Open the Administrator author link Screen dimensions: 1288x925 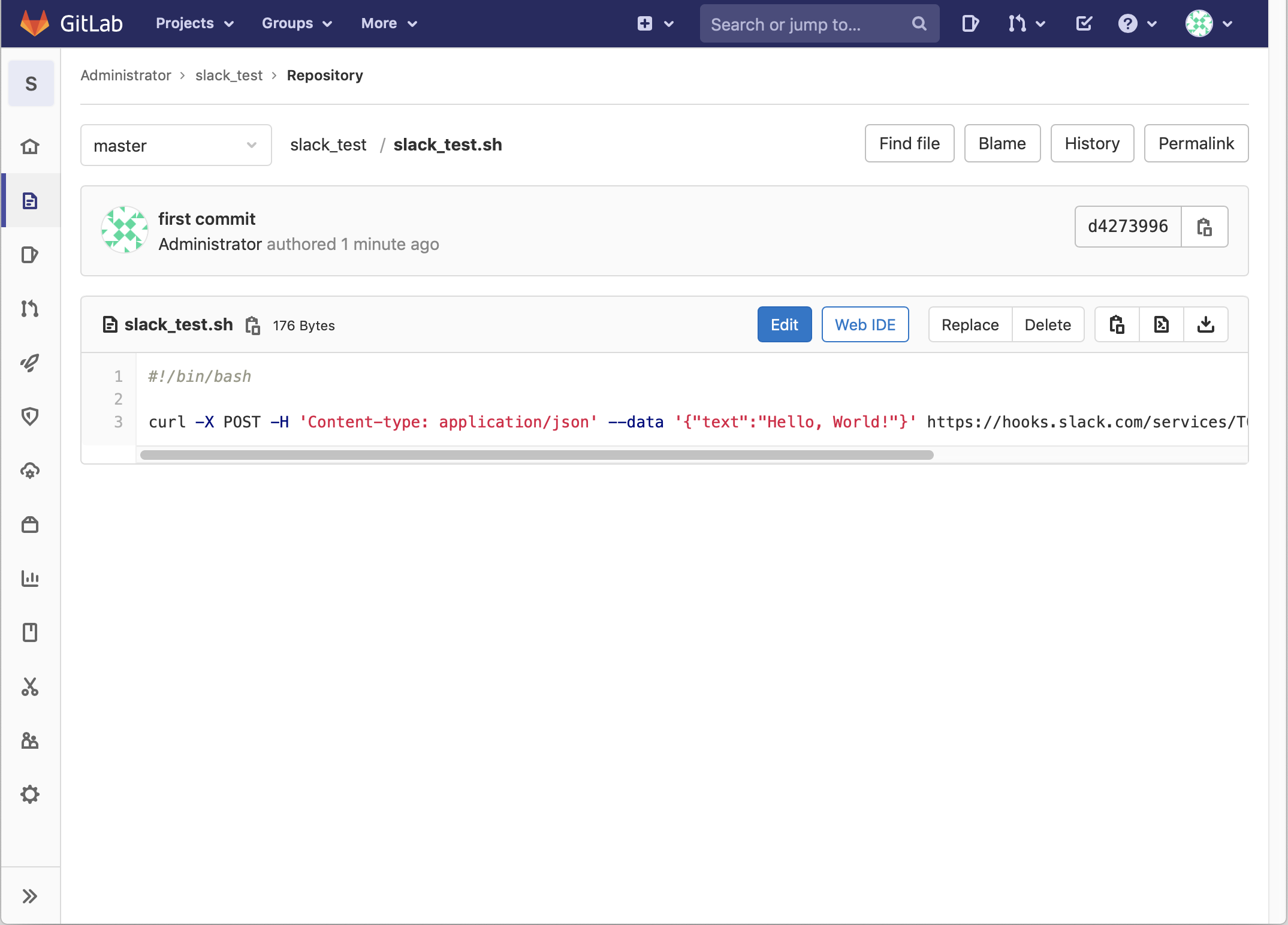point(210,244)
